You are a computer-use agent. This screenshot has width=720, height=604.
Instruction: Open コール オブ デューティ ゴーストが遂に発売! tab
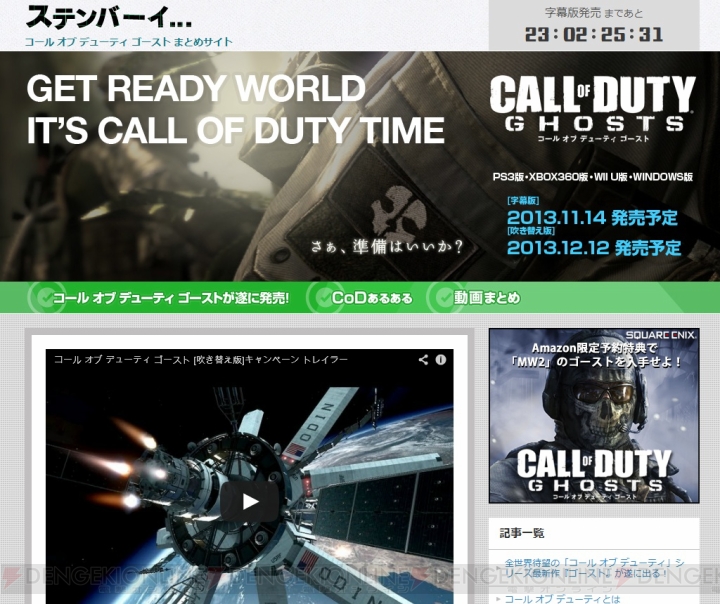(x=171, y=298)
